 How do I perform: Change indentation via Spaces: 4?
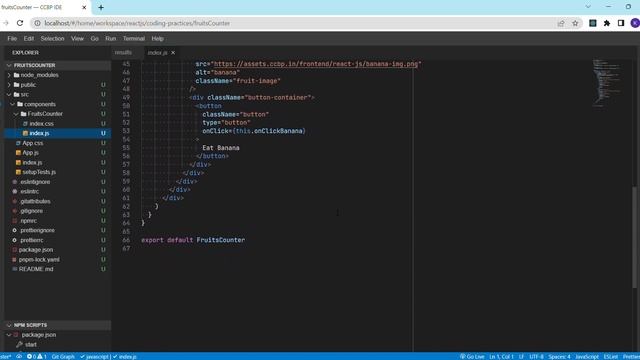[x=559, y=356]
